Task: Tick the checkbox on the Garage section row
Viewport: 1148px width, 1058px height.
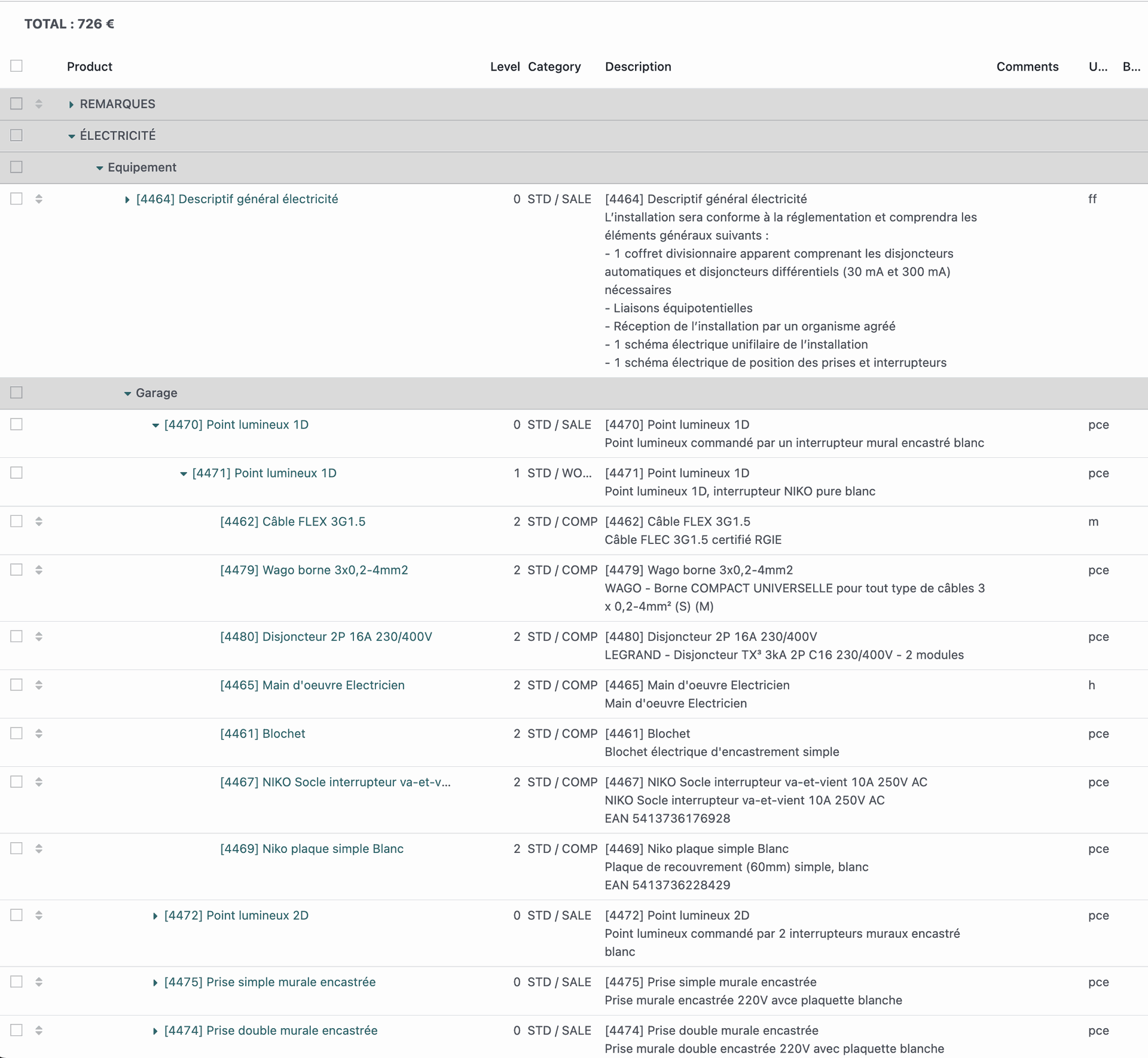Action: pos(17,393)
